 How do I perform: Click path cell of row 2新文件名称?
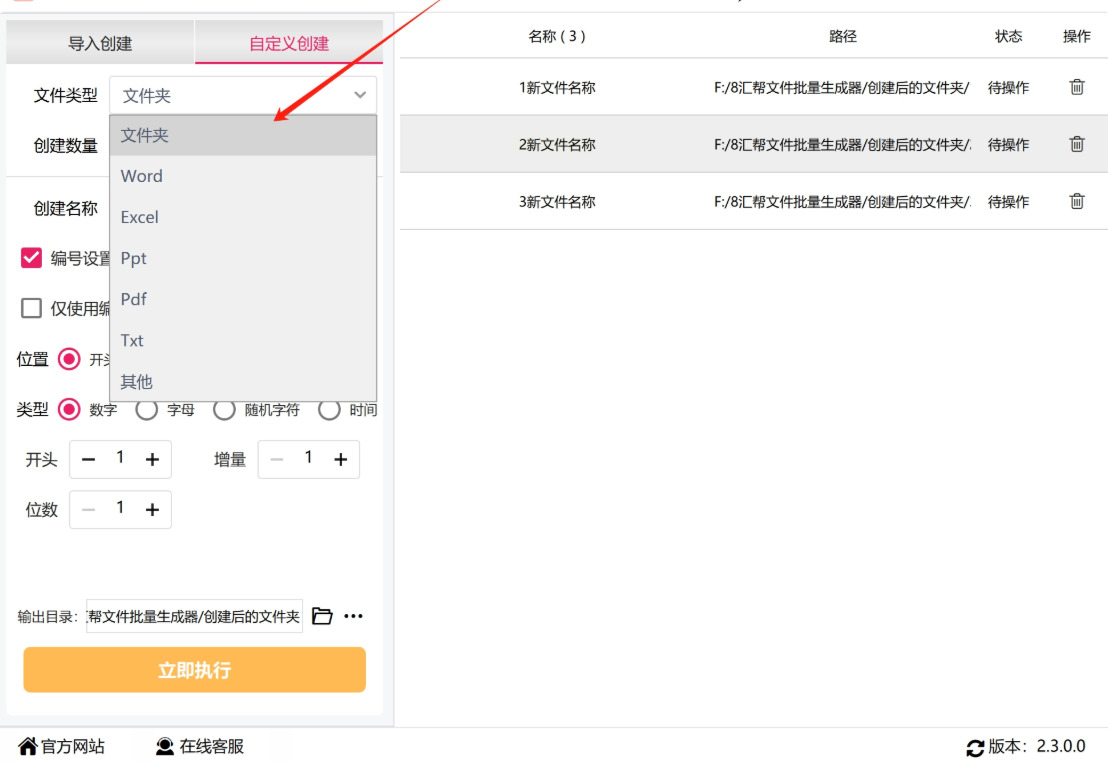pos(842,144)
